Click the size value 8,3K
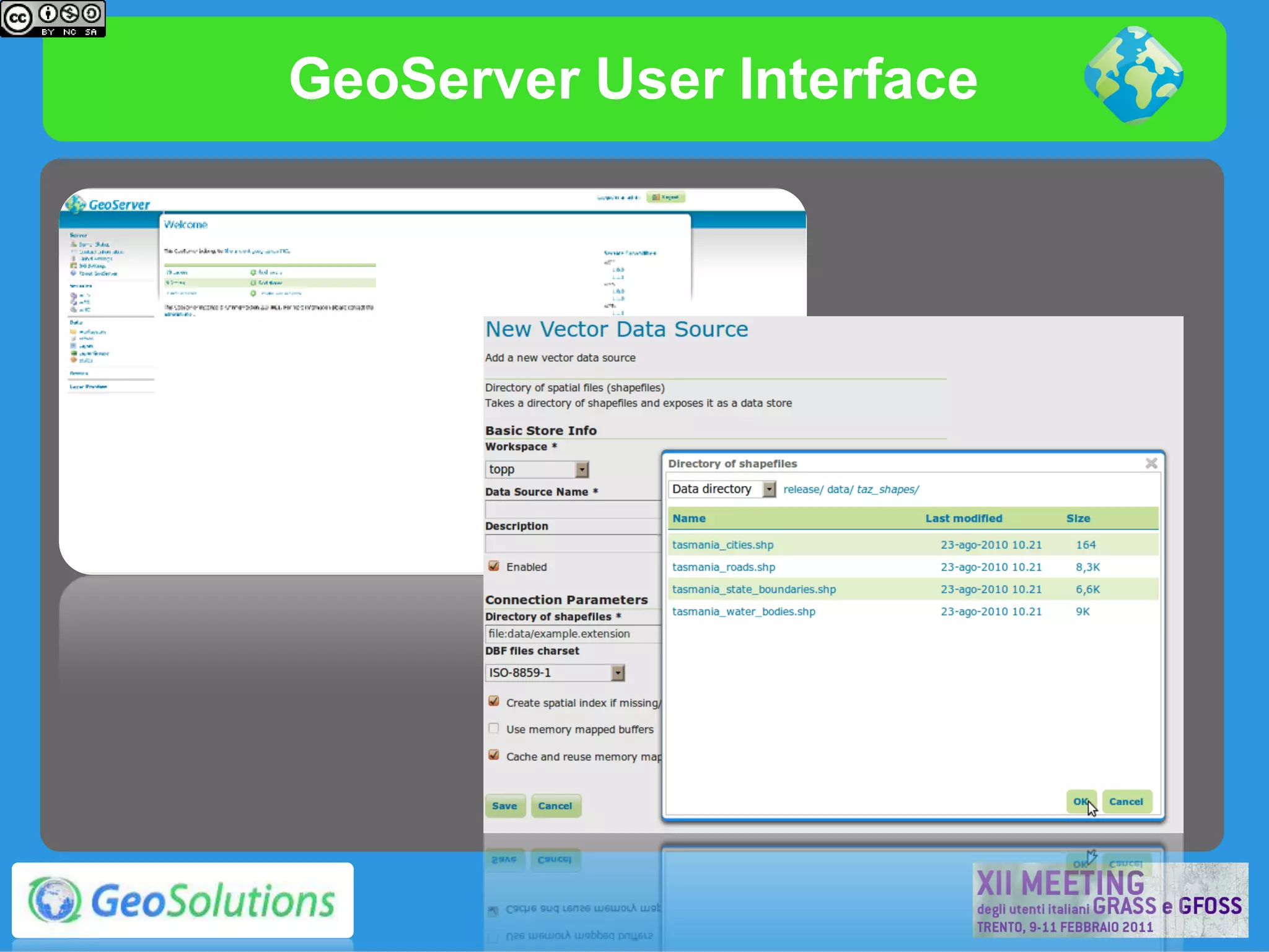1269x952 pixels. [x=1087, y=567]
